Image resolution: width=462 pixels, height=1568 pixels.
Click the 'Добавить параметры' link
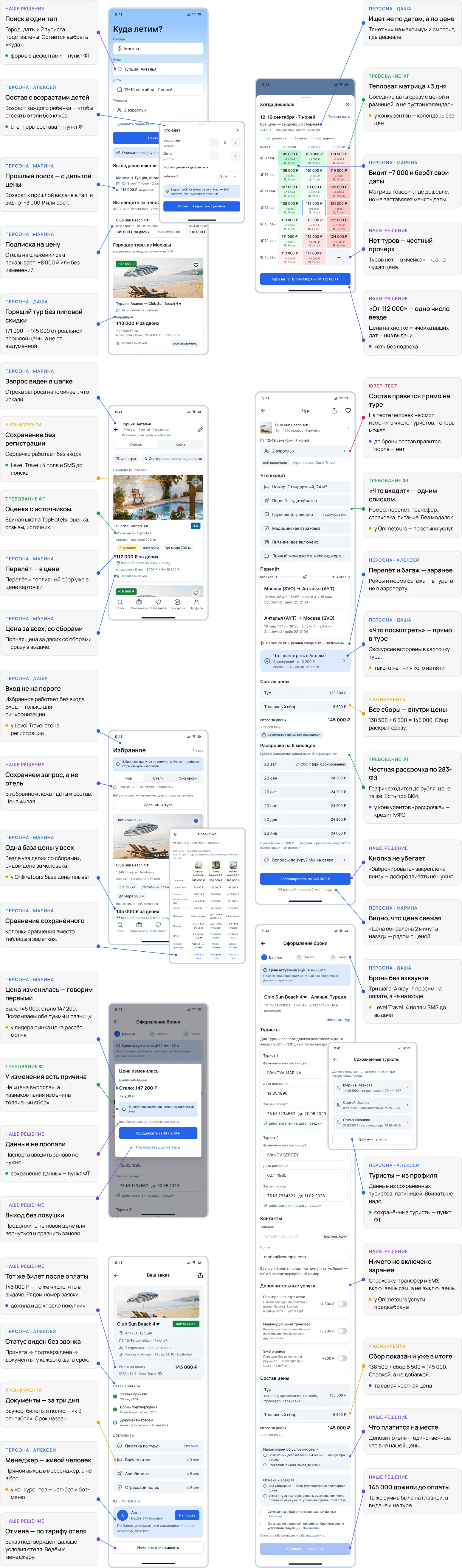coord(135,124)
